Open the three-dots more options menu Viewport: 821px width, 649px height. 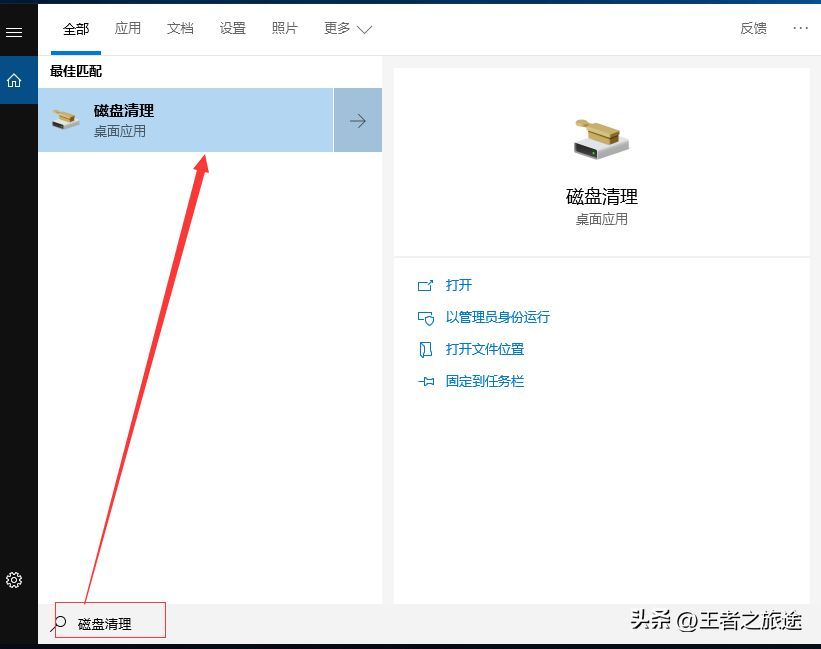[x=800, y=28]
